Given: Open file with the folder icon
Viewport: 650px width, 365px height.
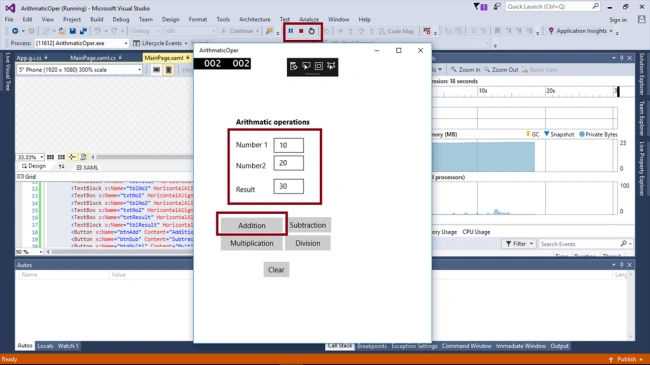Looking at the screenshot, I should coord(62,31).
